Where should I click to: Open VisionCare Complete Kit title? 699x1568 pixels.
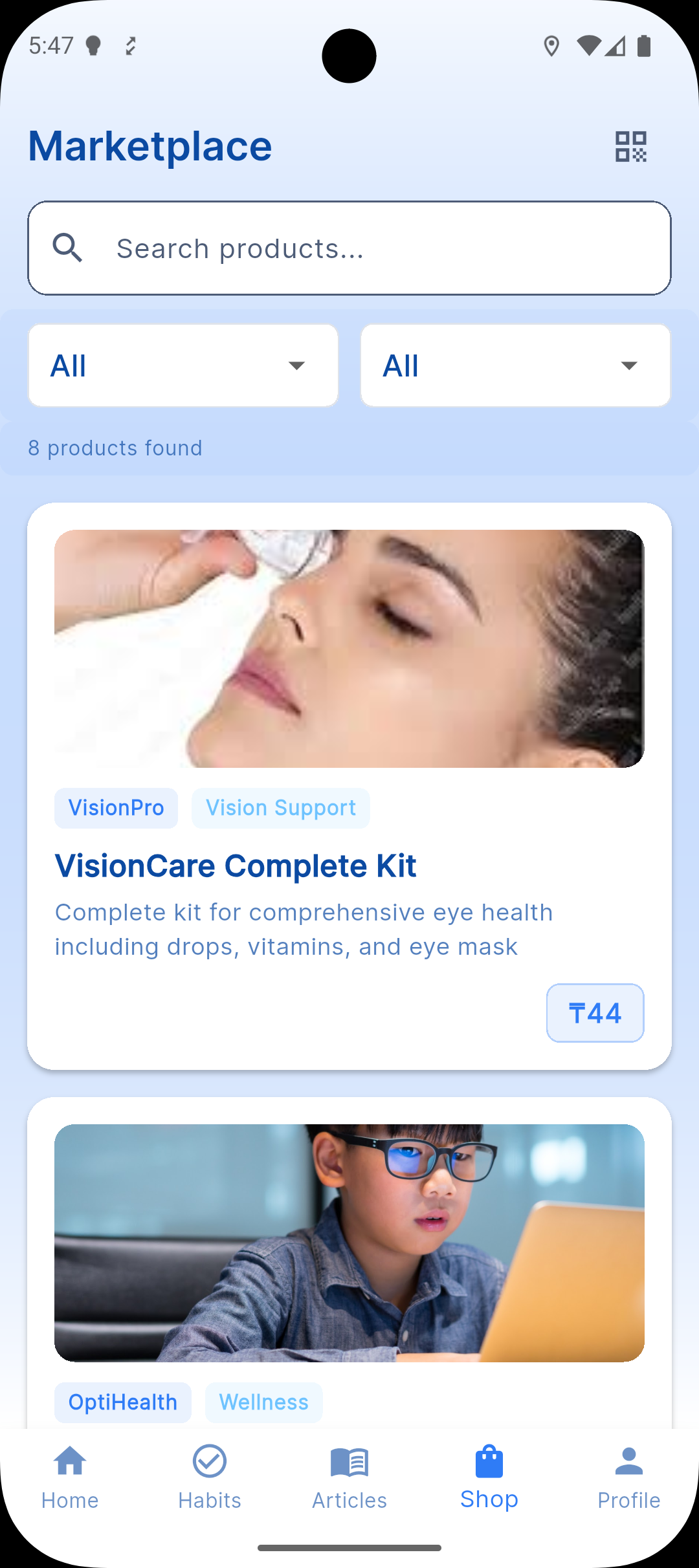(236, 866)
